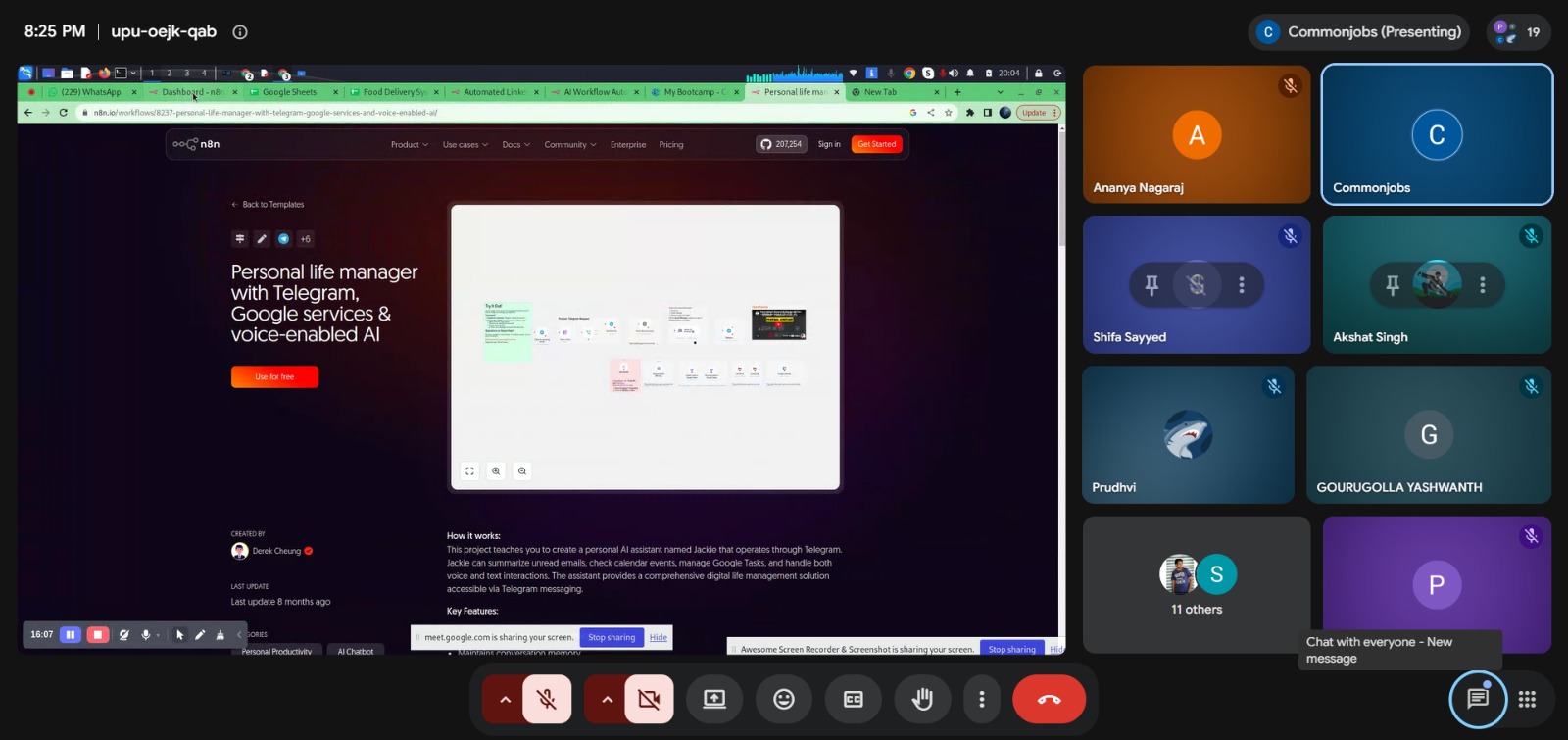Image resolution: width=1568 pixels, height=740 pixels.
Task: Open more options on Akshat Singh's tile
Action: (x=1483, y=284)
